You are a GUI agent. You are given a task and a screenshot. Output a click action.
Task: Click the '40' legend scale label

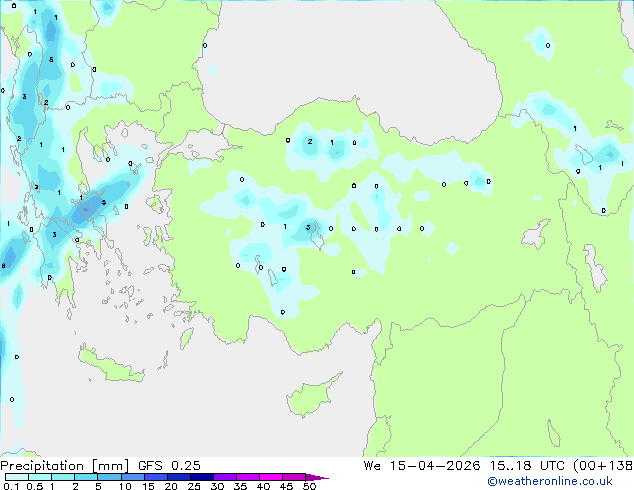263,486
